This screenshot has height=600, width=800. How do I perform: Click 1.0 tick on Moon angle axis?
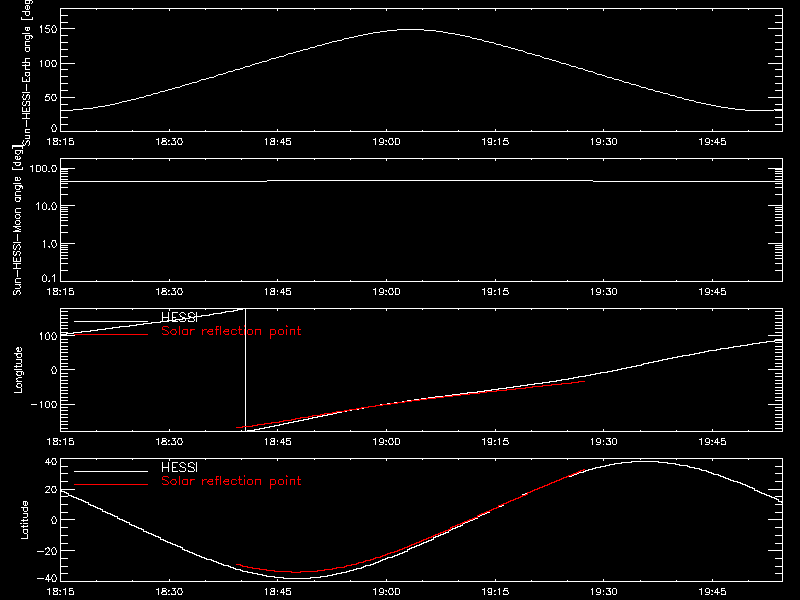tap(49, 244)
